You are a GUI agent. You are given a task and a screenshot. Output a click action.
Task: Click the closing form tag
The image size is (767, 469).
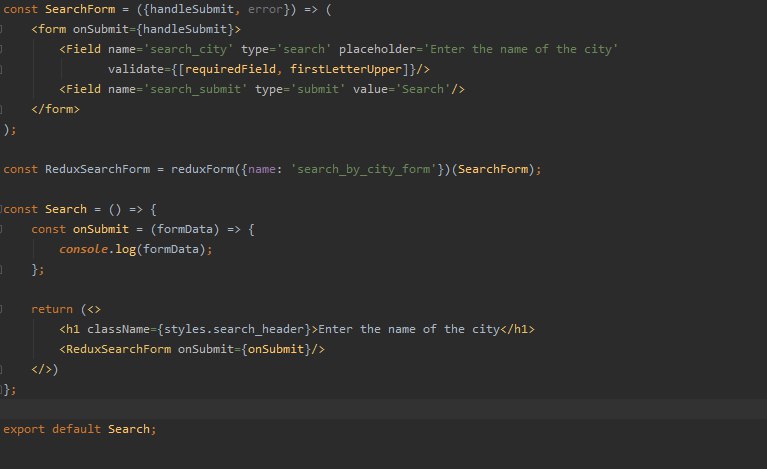[55, 109]
